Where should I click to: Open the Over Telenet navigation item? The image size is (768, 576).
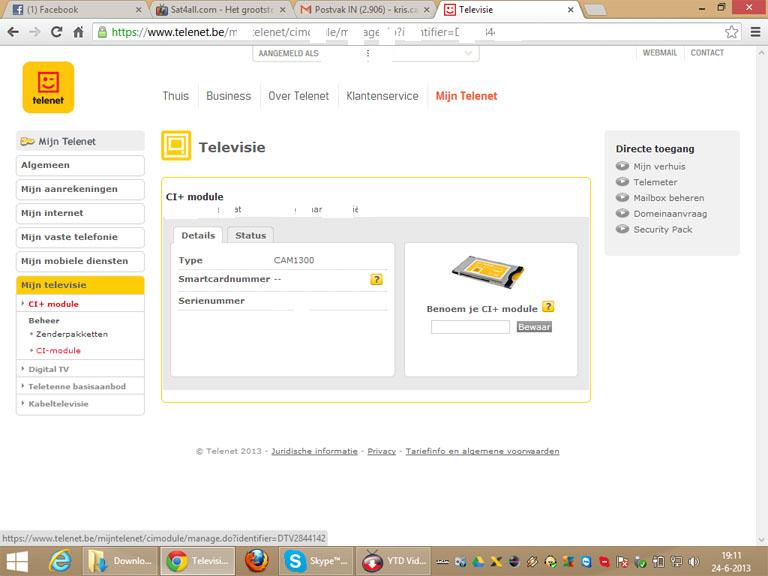[298, 96]
